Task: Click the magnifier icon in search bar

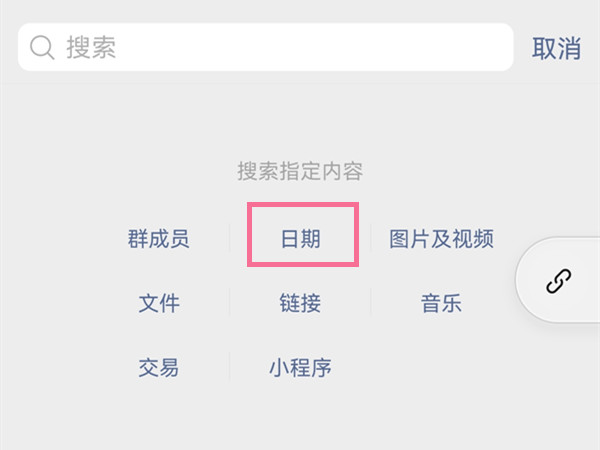Action: 42,48
